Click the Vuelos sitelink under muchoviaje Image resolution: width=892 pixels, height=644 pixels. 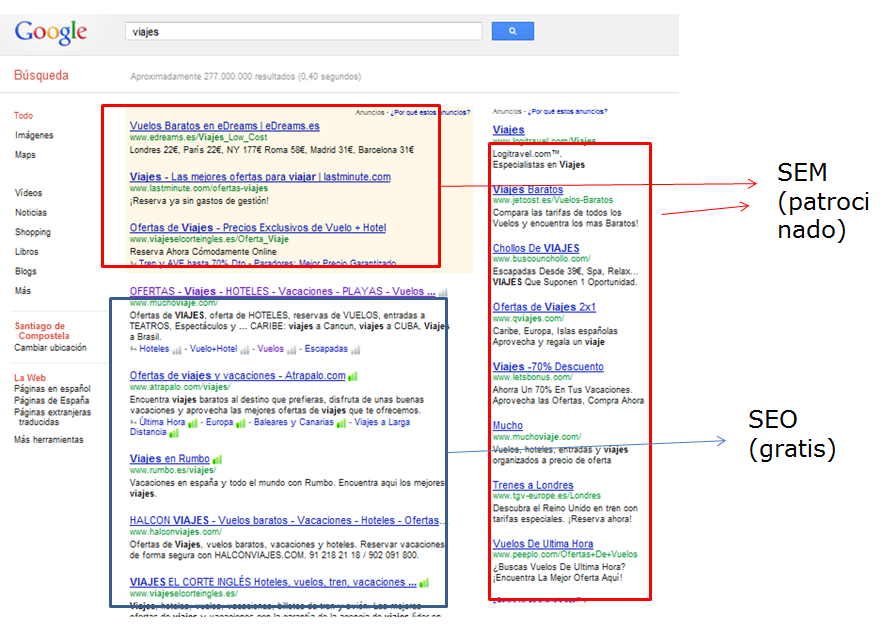(270, 349)
